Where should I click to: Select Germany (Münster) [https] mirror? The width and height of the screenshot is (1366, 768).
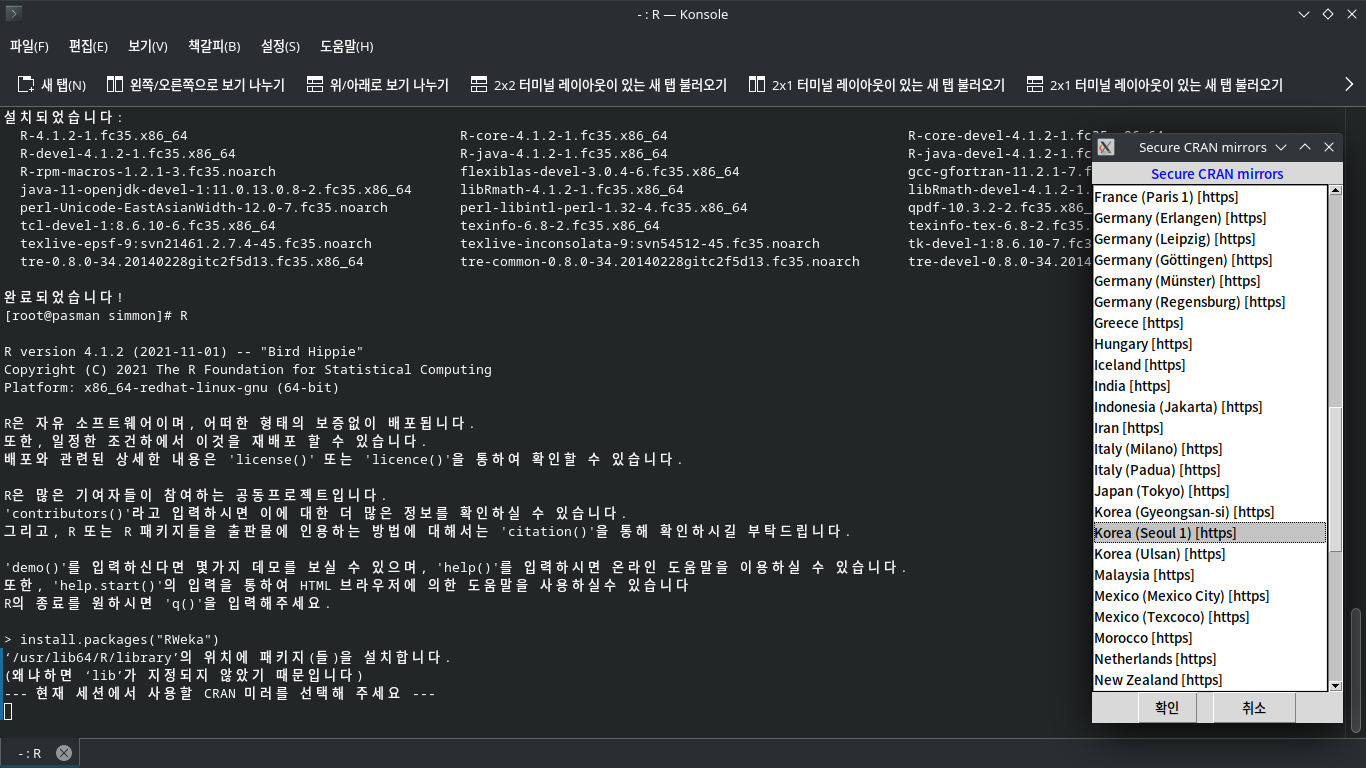[1210, 281]
